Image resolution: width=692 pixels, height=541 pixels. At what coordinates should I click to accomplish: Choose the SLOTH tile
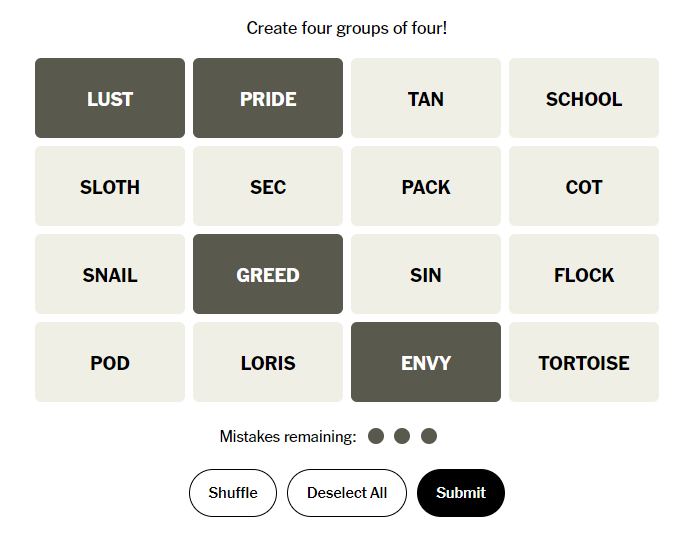tap(110, 186)
